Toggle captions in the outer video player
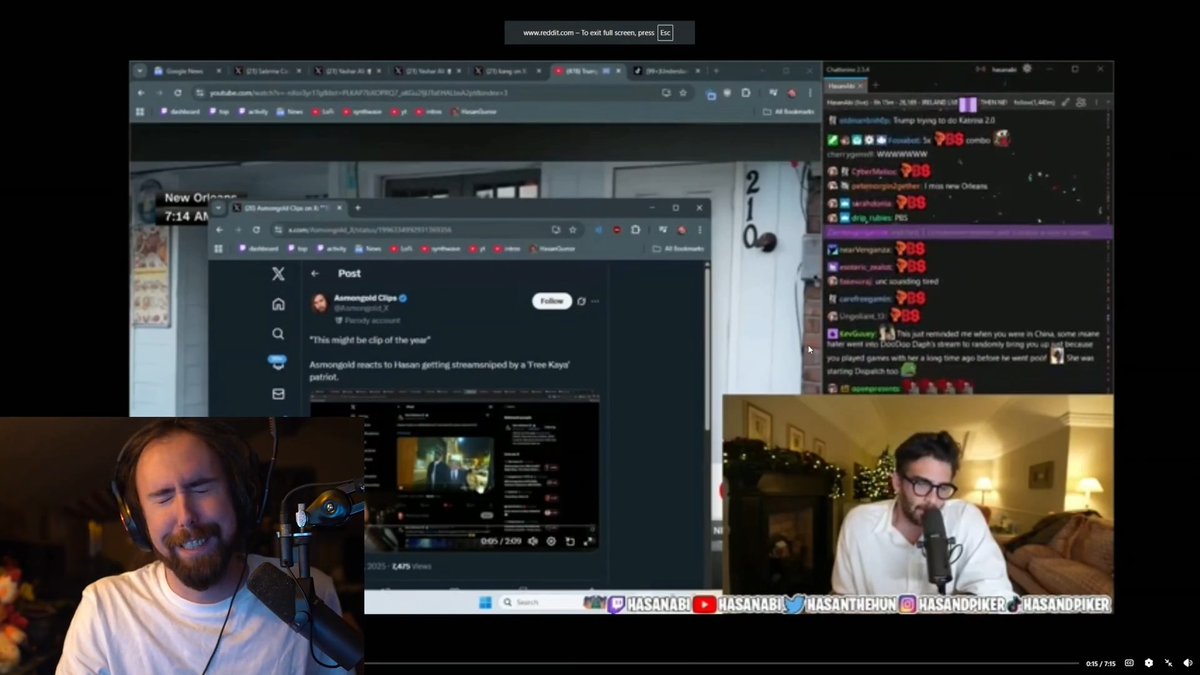Image resolution: width=1200 pixels, height=675 pixels. [1129, 663]
